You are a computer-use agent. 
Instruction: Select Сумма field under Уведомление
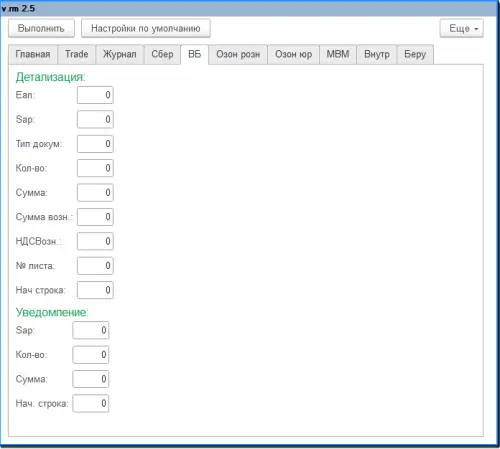[x=91, y=379]
